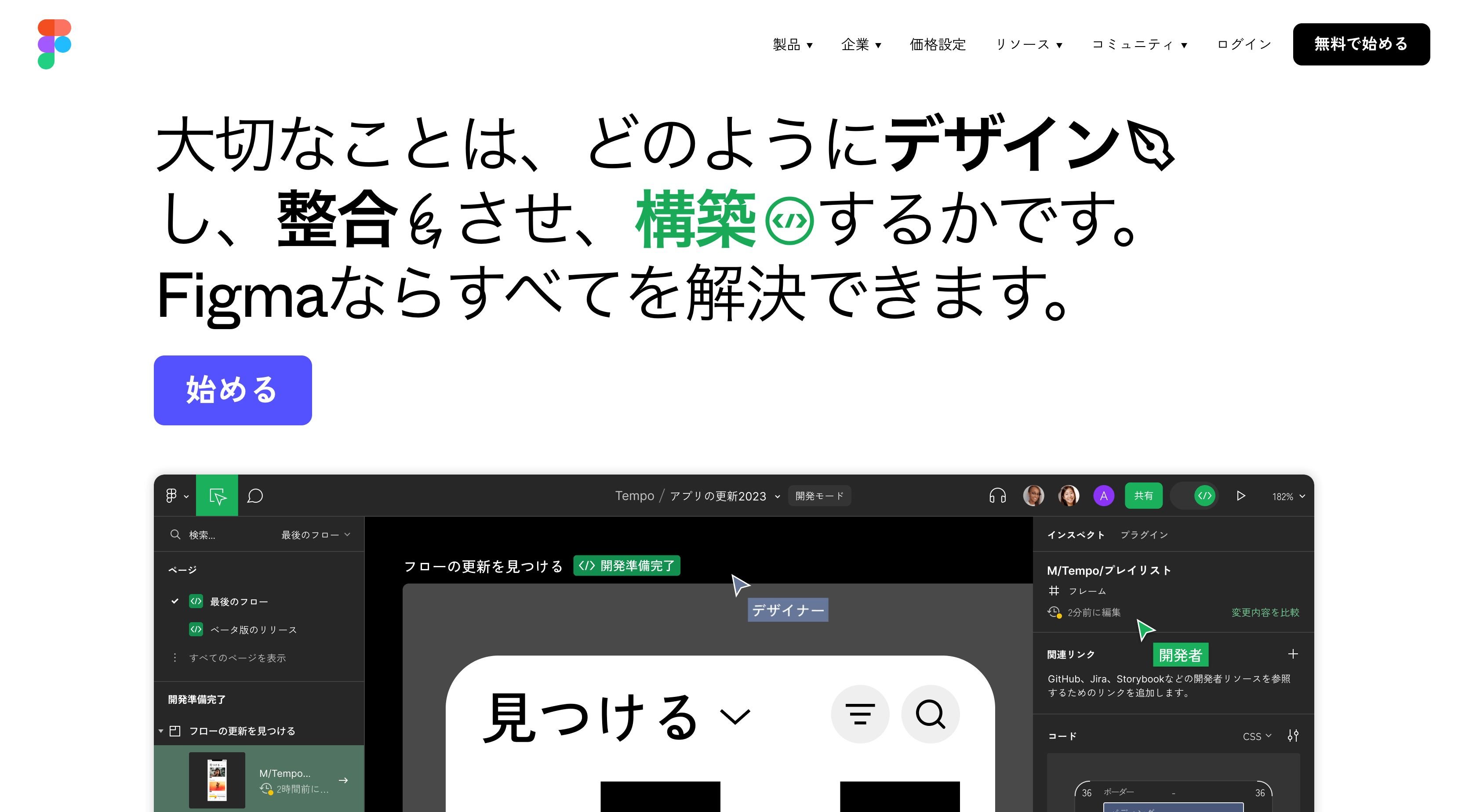The image size is (1469, 812).
Task: Click the Figma logo in the header
Action: point(54,44)
